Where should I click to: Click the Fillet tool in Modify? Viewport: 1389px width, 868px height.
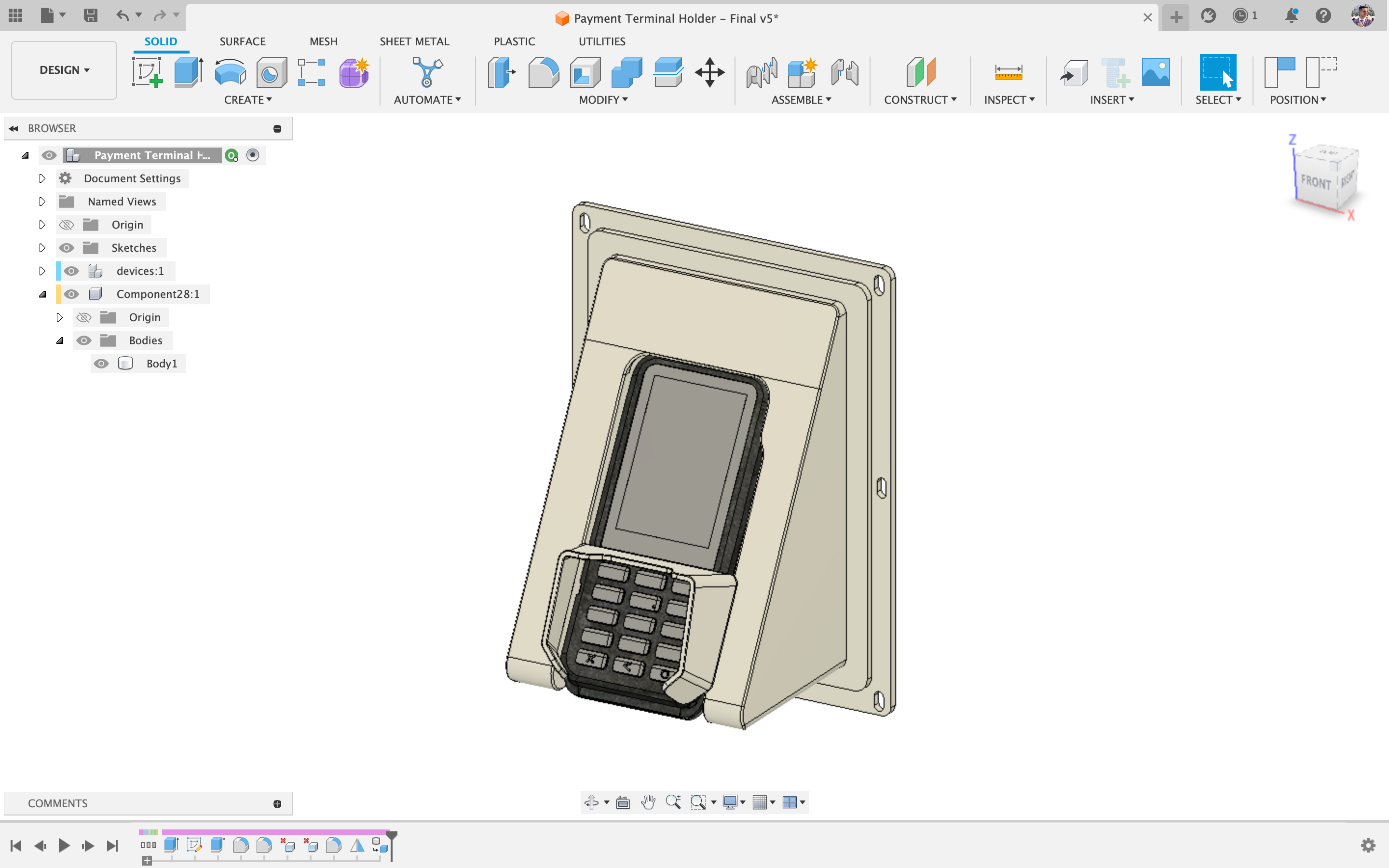pyautogui.click(x=543, y=72)
